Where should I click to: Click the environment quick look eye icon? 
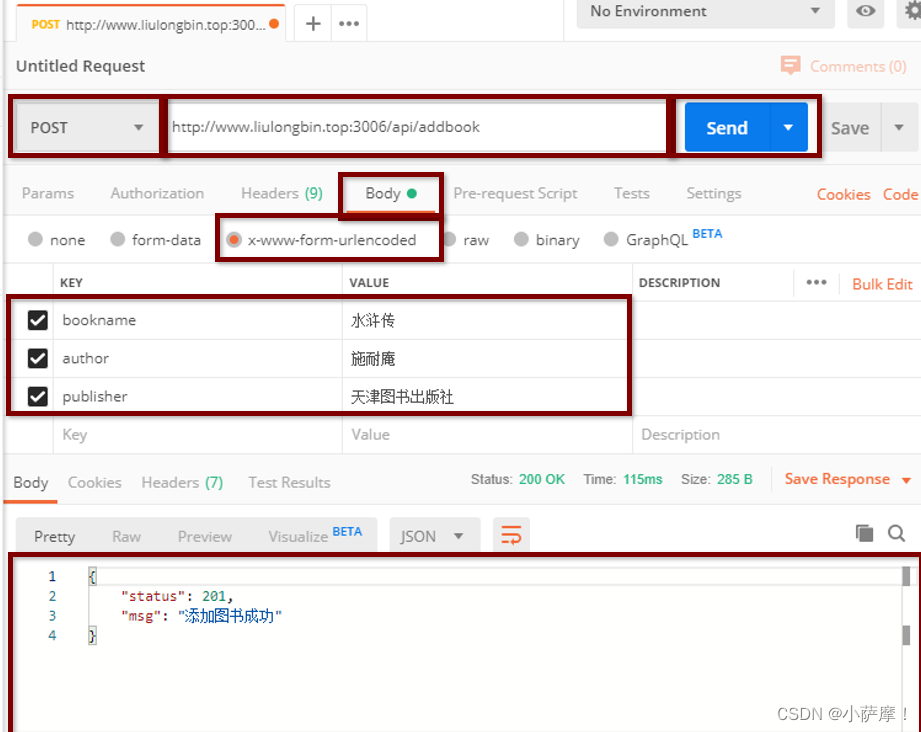click(x=865, y=11)
